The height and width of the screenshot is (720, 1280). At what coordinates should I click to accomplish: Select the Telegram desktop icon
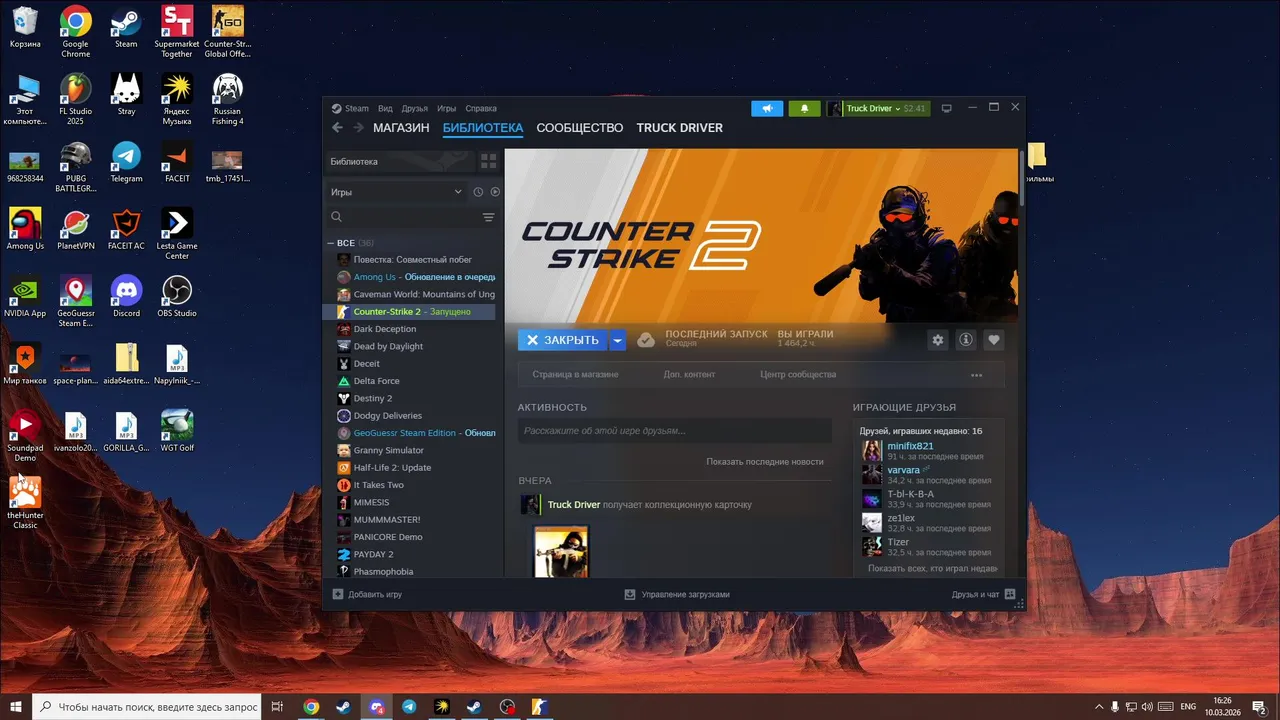tap(126, 161)
